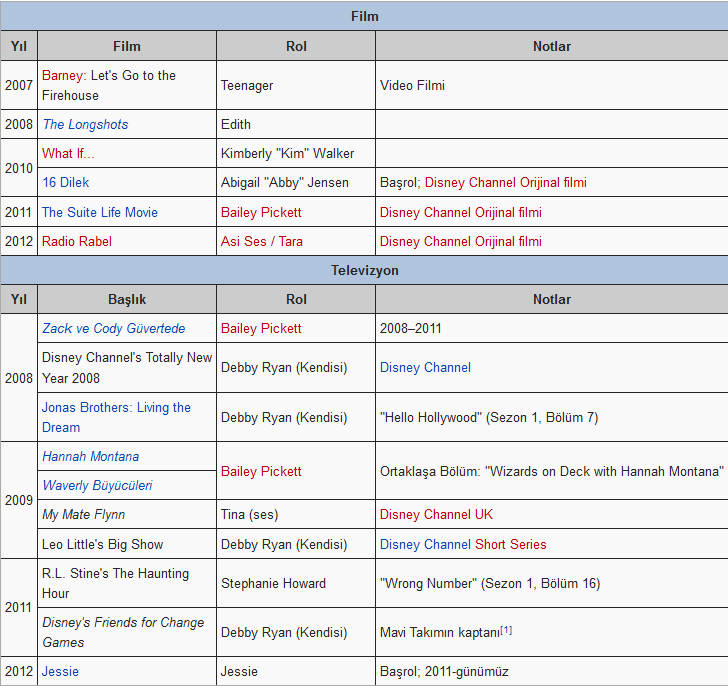Viewport: 728px width, 686px height.
Task: Click Zack ve Cody Güvertede link
Action: (x=113, y=329)
